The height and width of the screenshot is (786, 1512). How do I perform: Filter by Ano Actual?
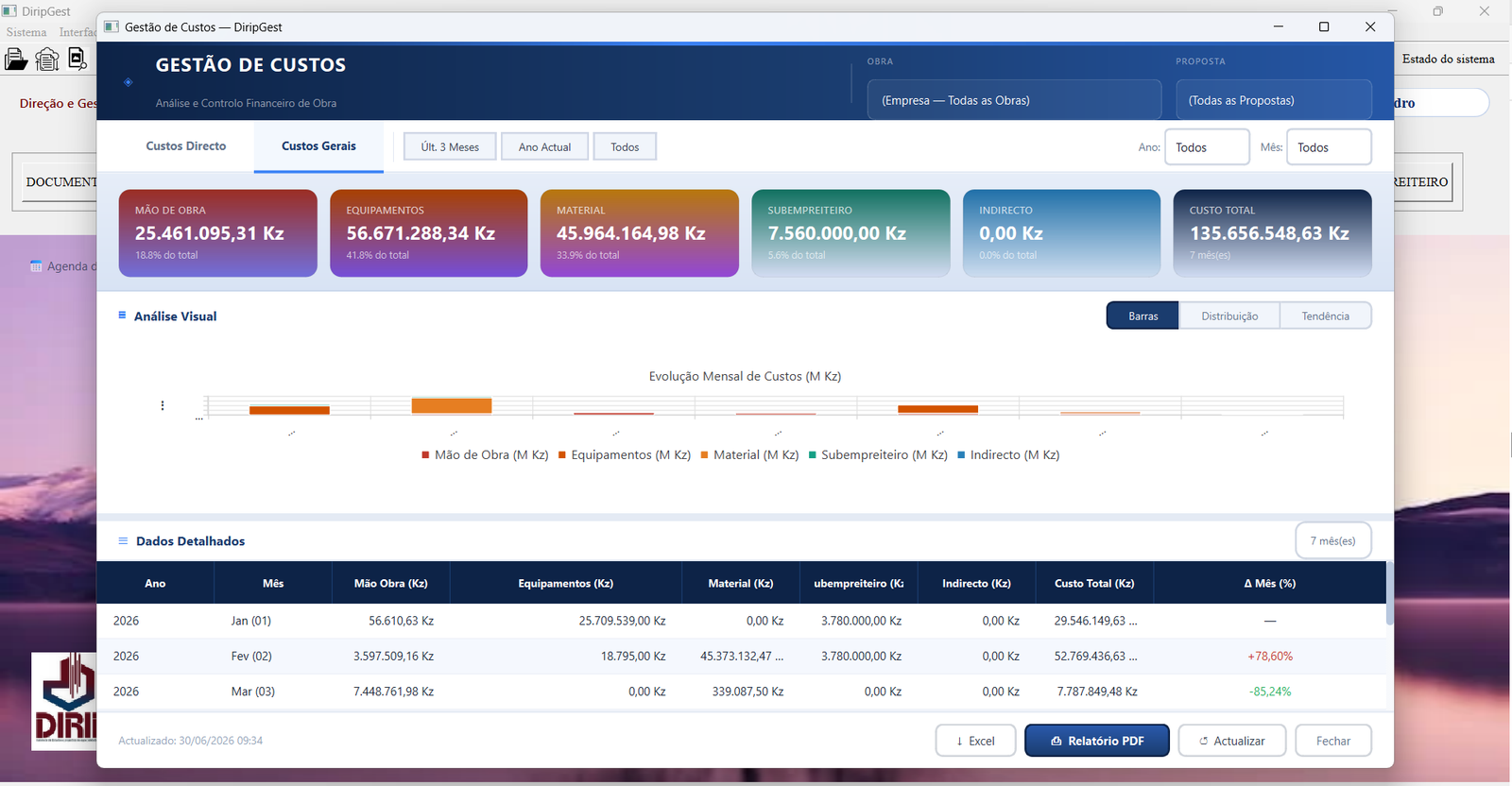544,146
